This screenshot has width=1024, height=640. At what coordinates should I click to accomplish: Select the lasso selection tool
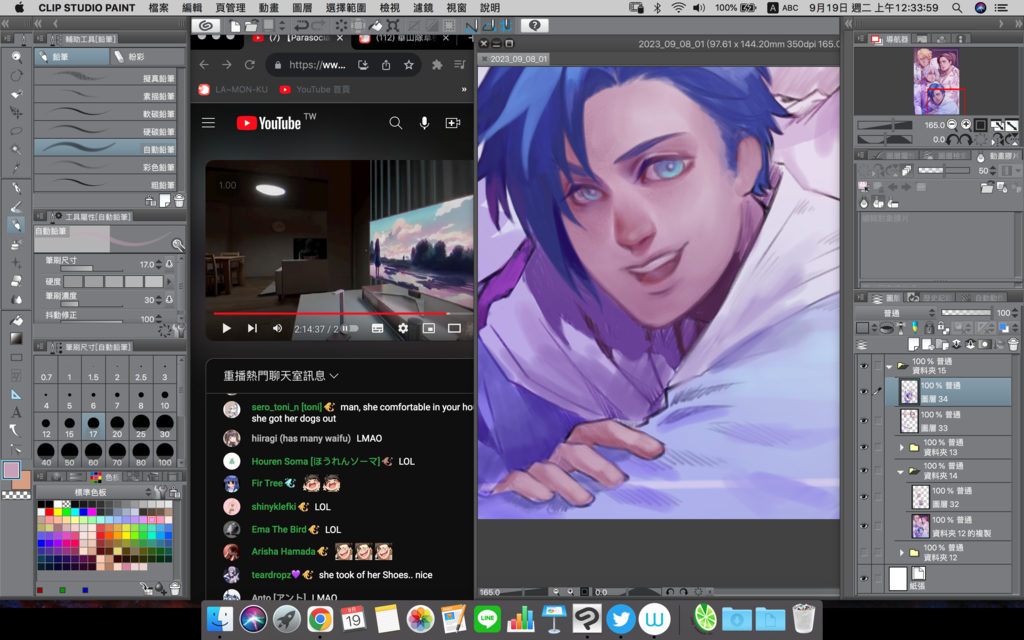(x=16, y=131)
